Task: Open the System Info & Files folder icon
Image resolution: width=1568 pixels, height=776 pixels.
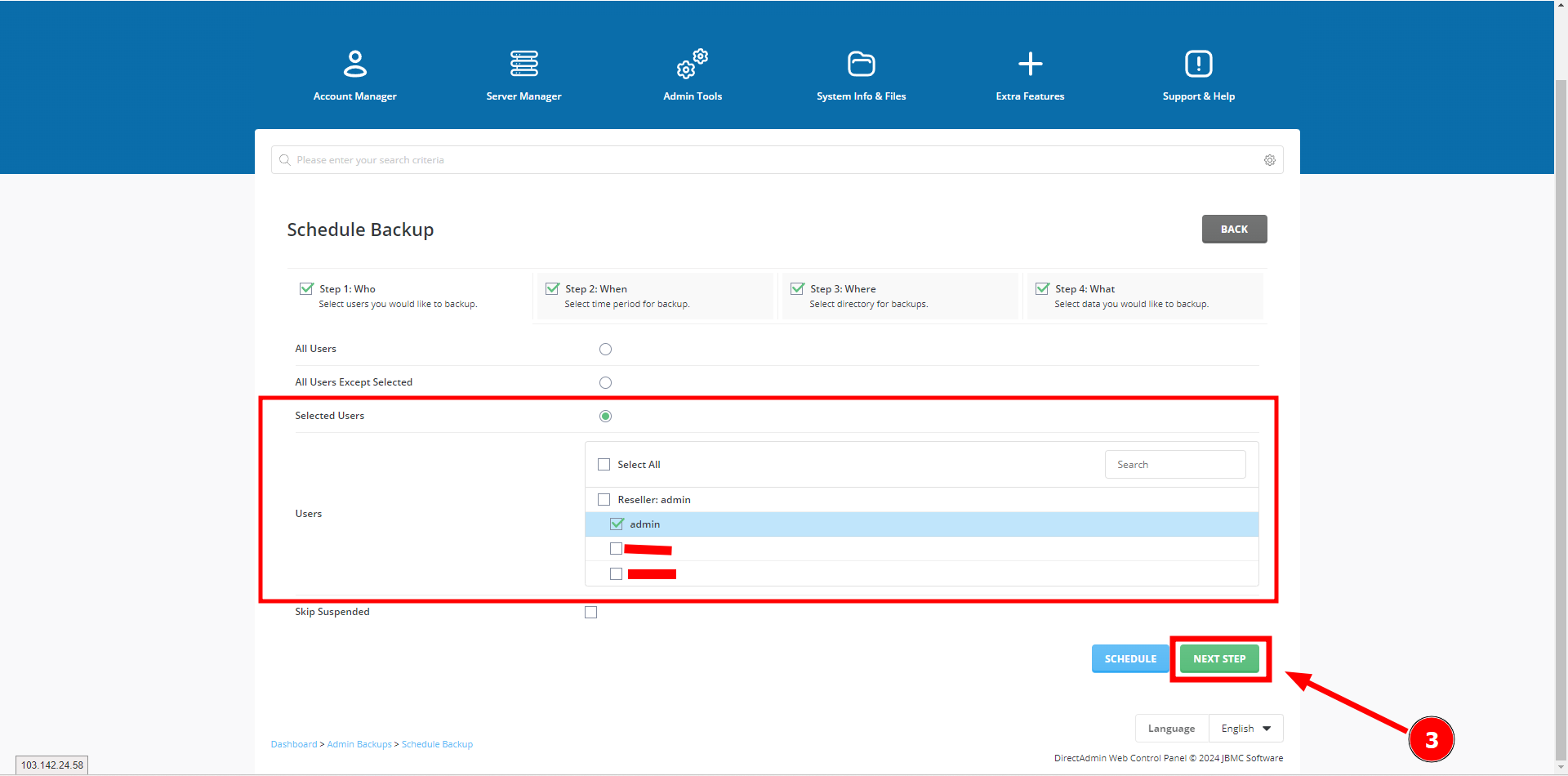Action: 861,64
